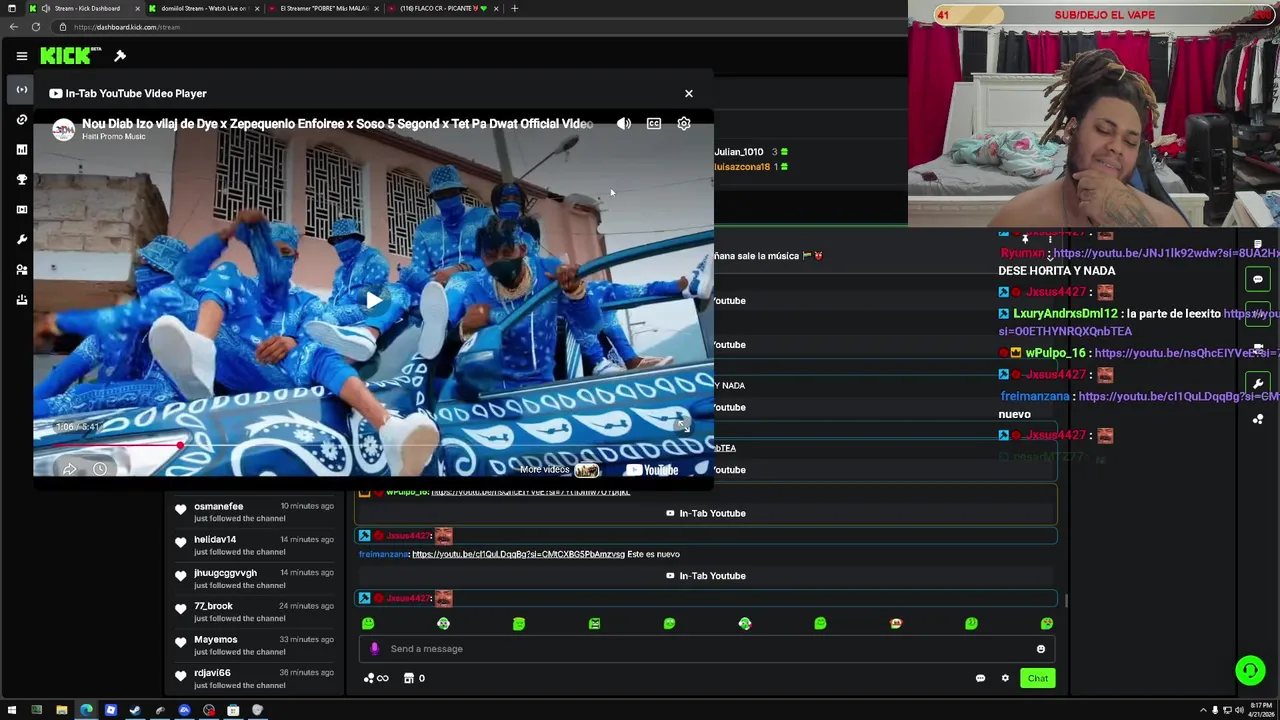Close the In-Tab YouTube Video Player
The image size is (1280, 720).
[688, 93]
